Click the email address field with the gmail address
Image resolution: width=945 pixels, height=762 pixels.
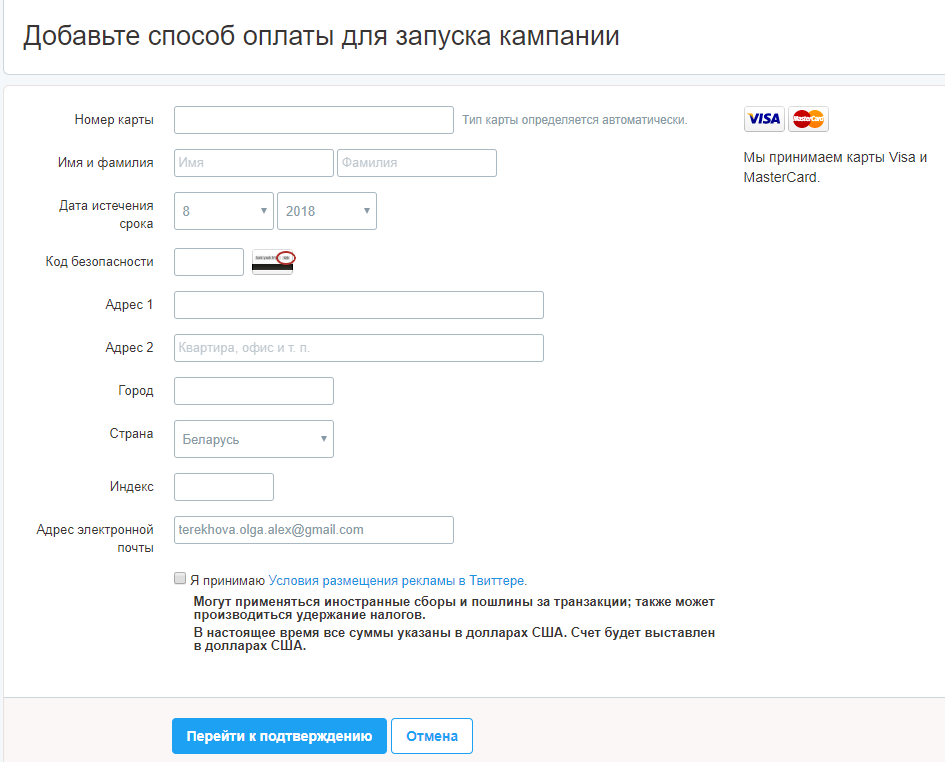coord(314,530)
